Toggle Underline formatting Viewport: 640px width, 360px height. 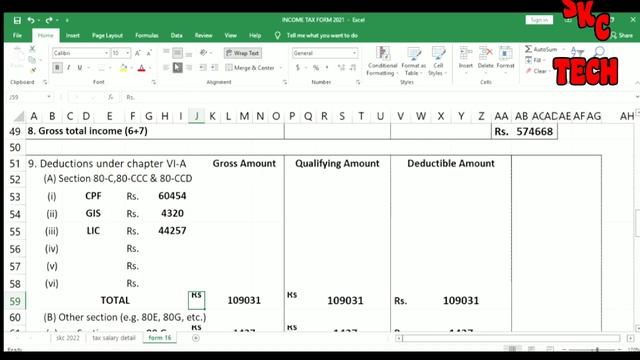[x=80, y=68]
